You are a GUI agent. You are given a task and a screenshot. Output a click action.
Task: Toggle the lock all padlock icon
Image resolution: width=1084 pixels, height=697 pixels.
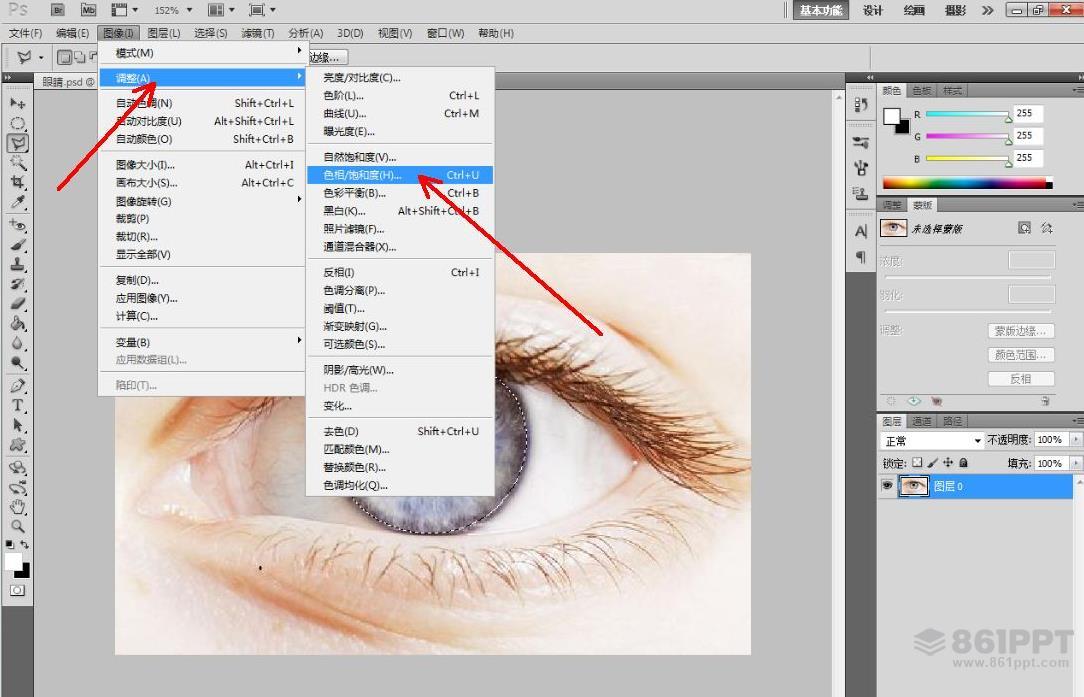(x=963, y=463)
